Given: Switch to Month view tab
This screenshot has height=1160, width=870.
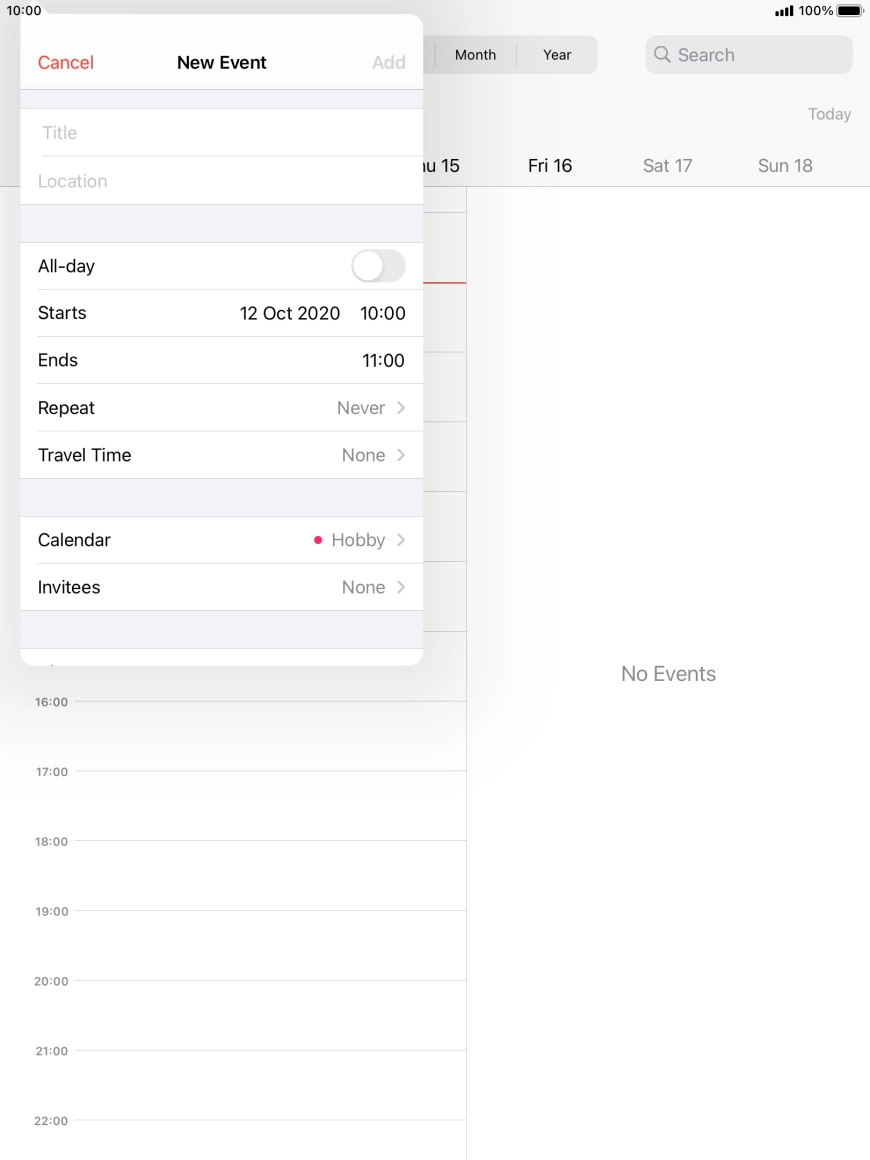Looking at the screenshot, I should [475, 55].
